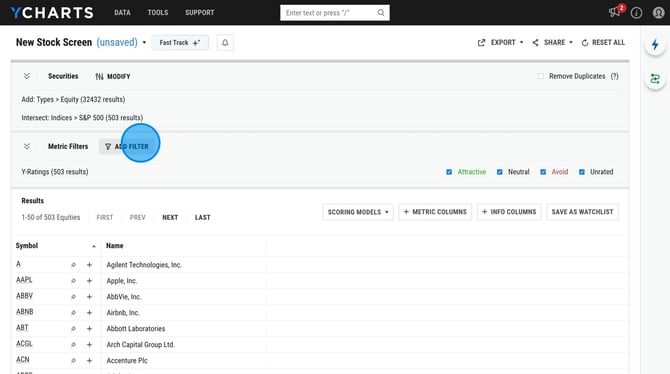Open the AAPL symbol link
Image resolution: width=670 pixels, height=374 pixels.
click(x=24, y=280)
